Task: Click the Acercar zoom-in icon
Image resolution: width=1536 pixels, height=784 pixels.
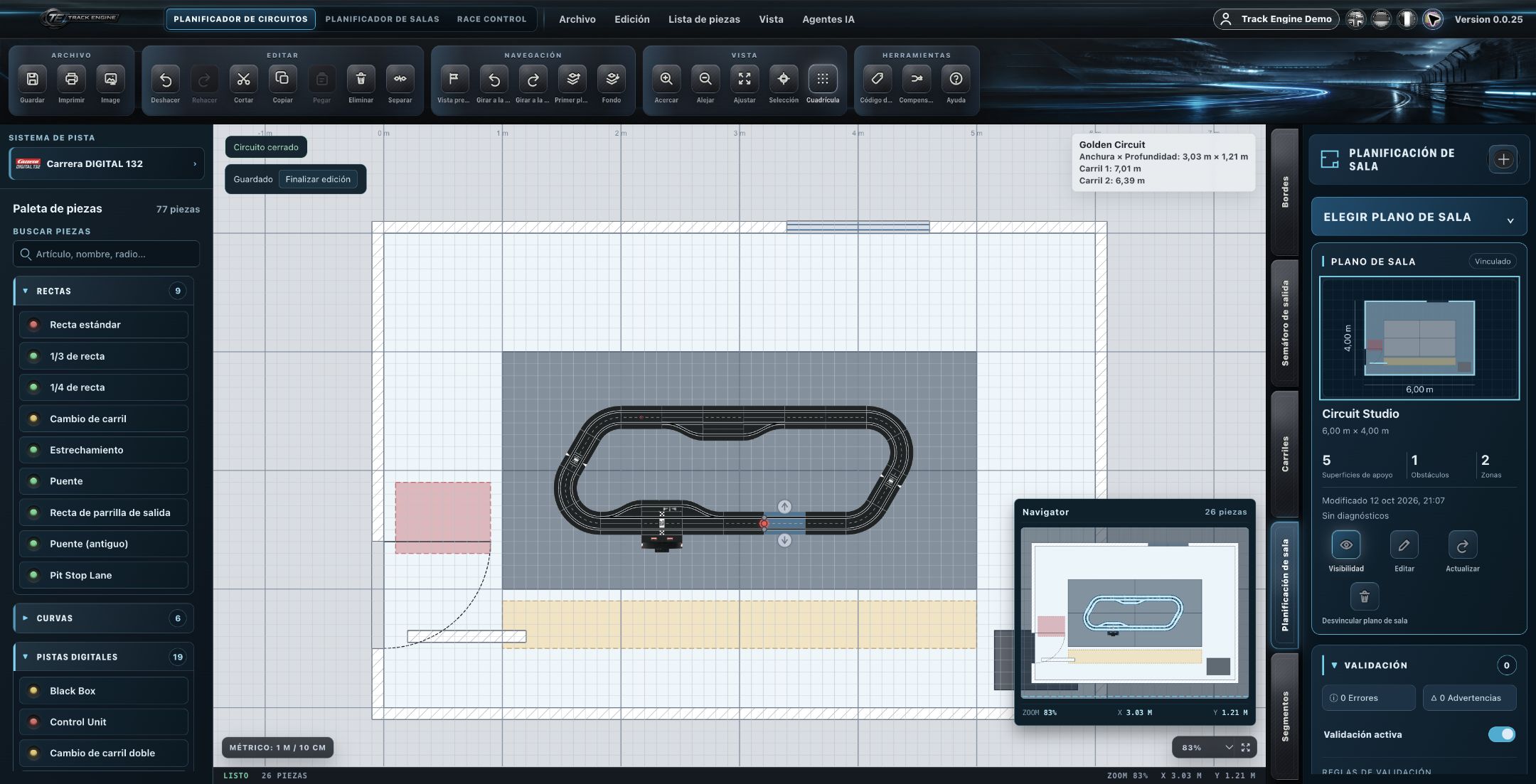Action: click(x=666, y=79)
